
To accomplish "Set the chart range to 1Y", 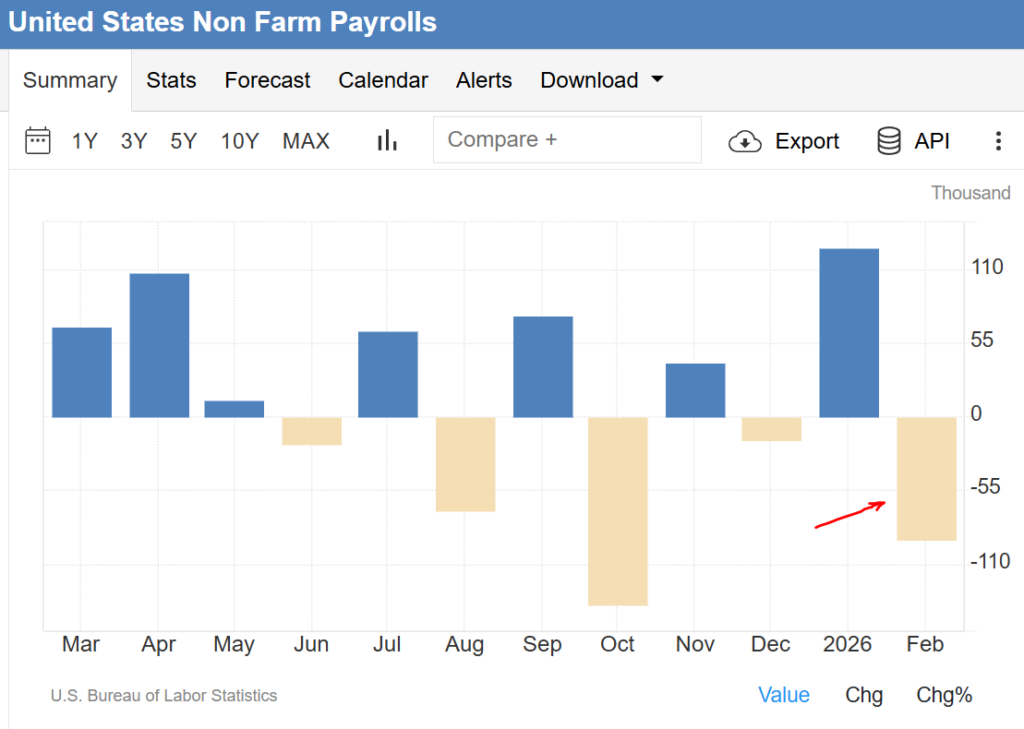I will 85,141.
